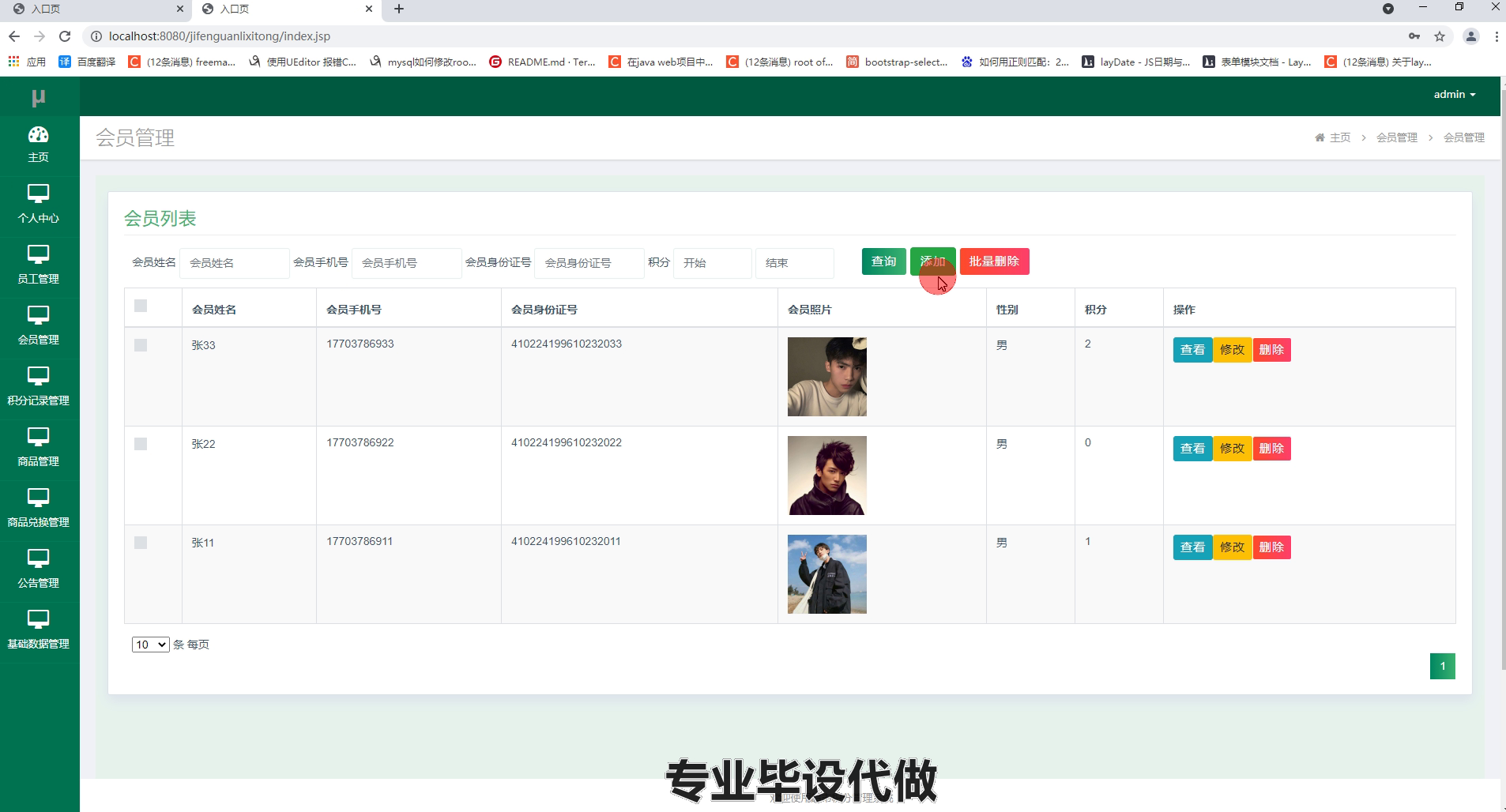Open 公告管理 monitor icon in sidebar
Viewport: 1506px width, 812px height.
pos(38,558)
